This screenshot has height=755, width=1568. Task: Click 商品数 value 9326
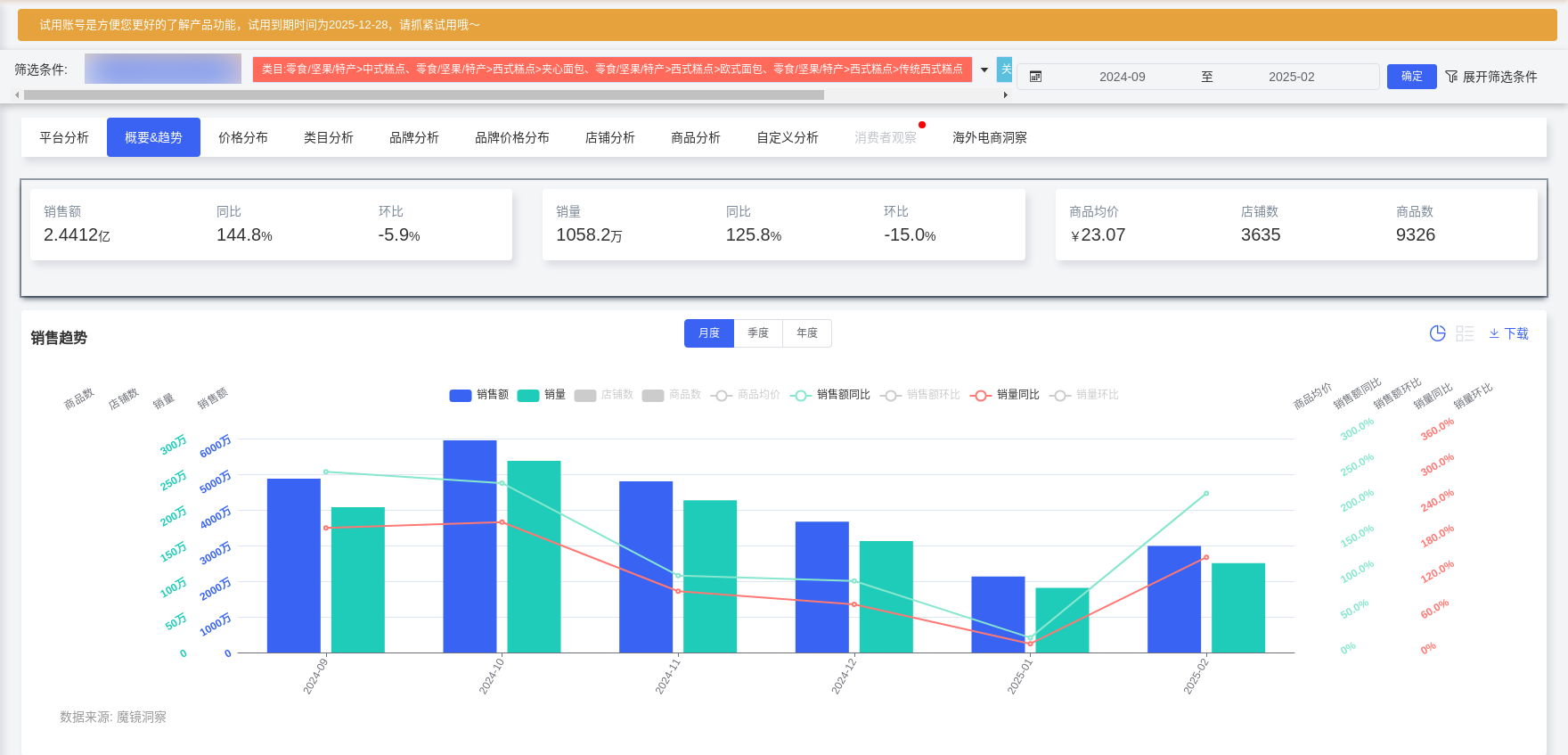[1416, 235]
